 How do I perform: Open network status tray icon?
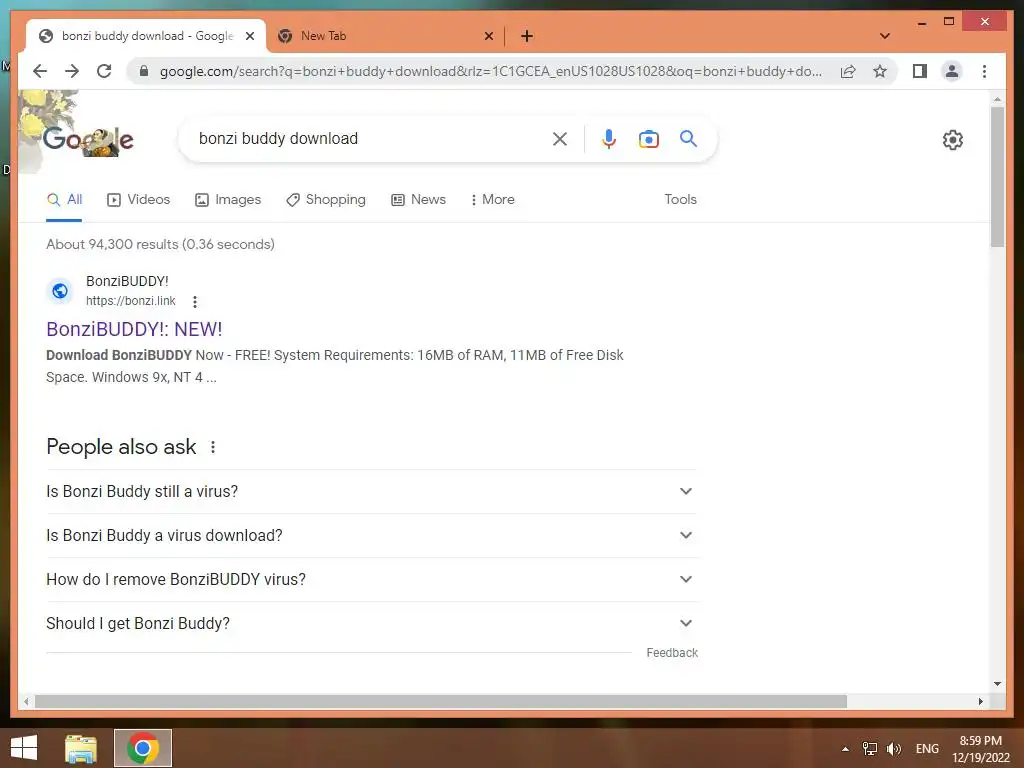pyautogui.click(x=869, y=748)
